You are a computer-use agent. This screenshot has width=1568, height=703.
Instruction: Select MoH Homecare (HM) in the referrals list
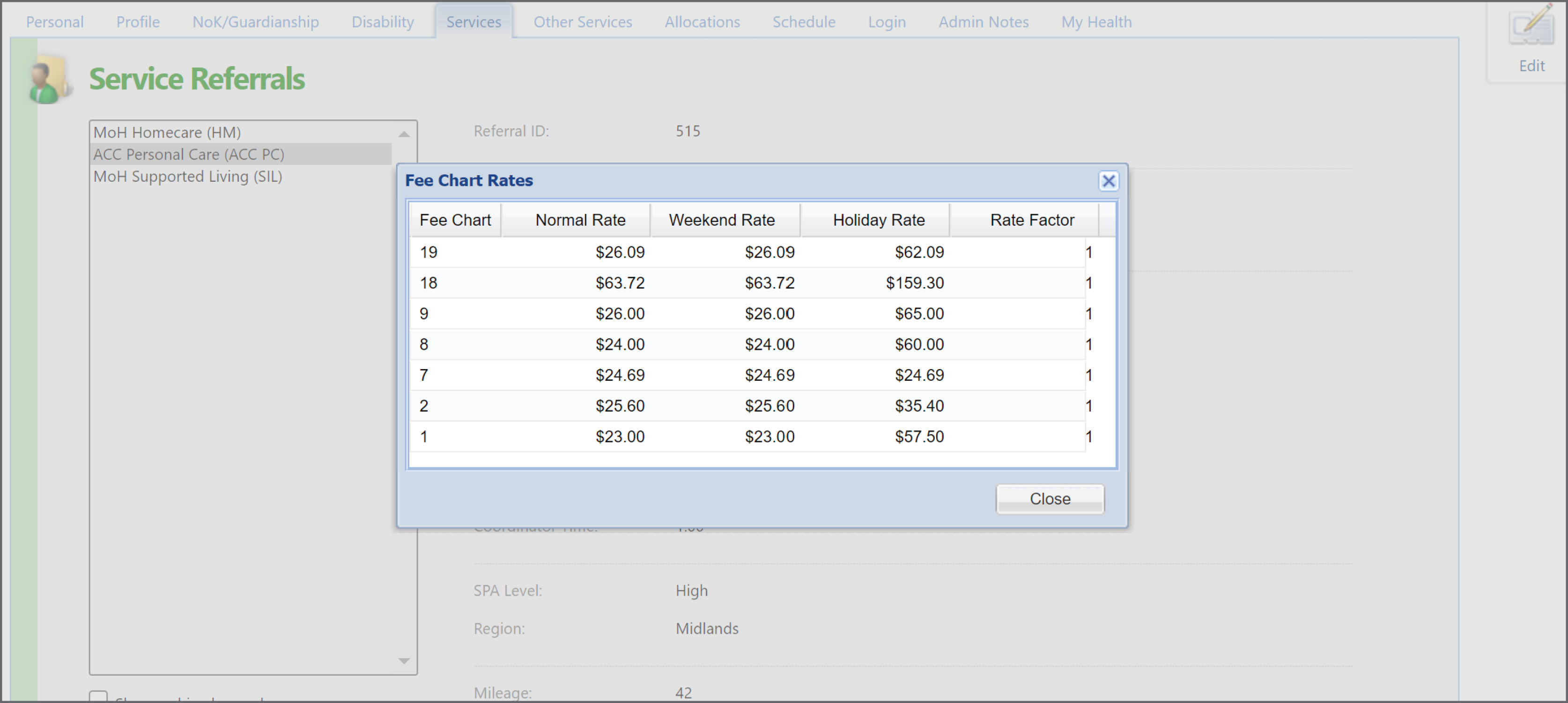[167, 132]
